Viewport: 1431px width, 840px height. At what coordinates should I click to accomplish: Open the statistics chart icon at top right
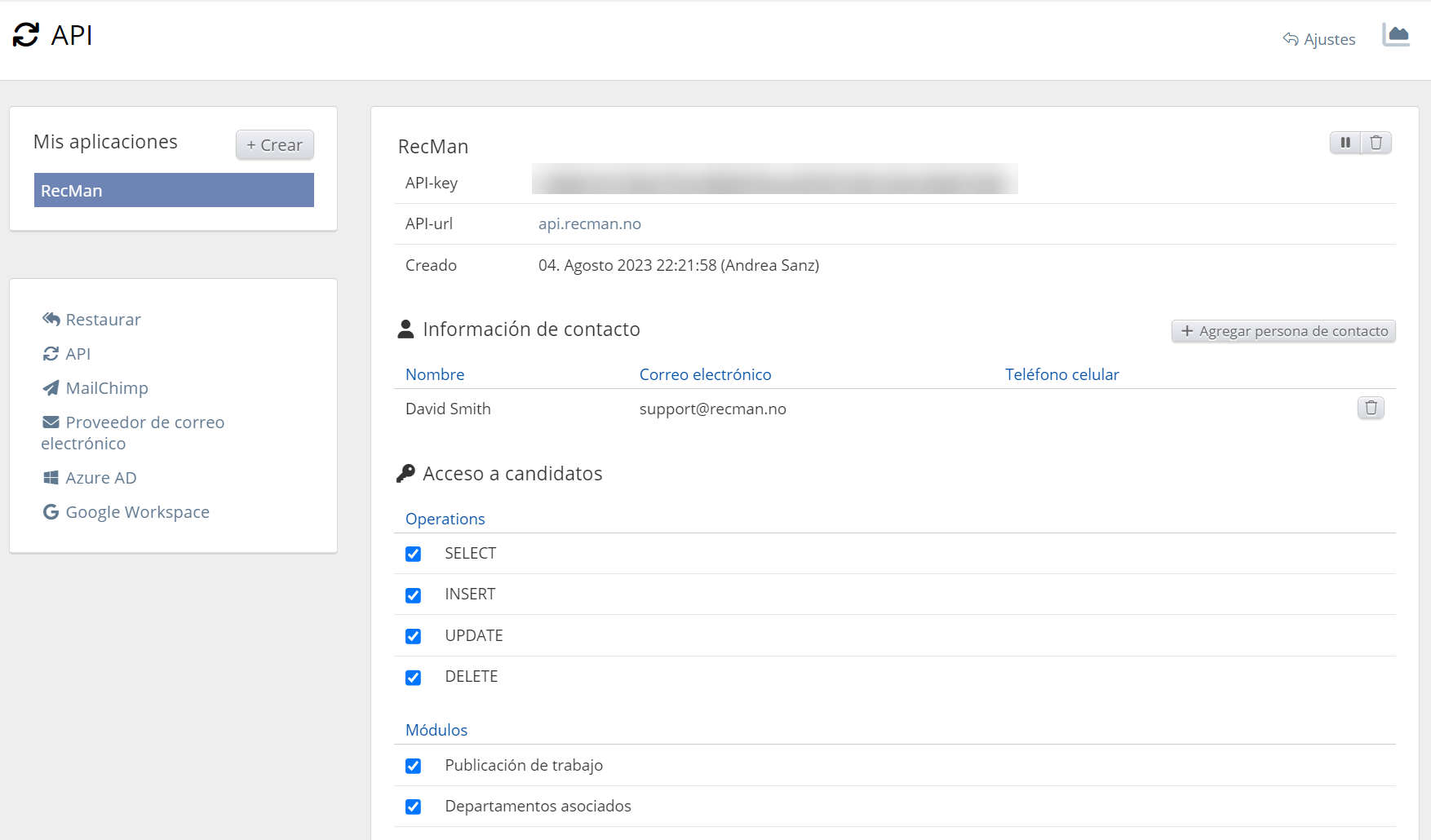1396,35
